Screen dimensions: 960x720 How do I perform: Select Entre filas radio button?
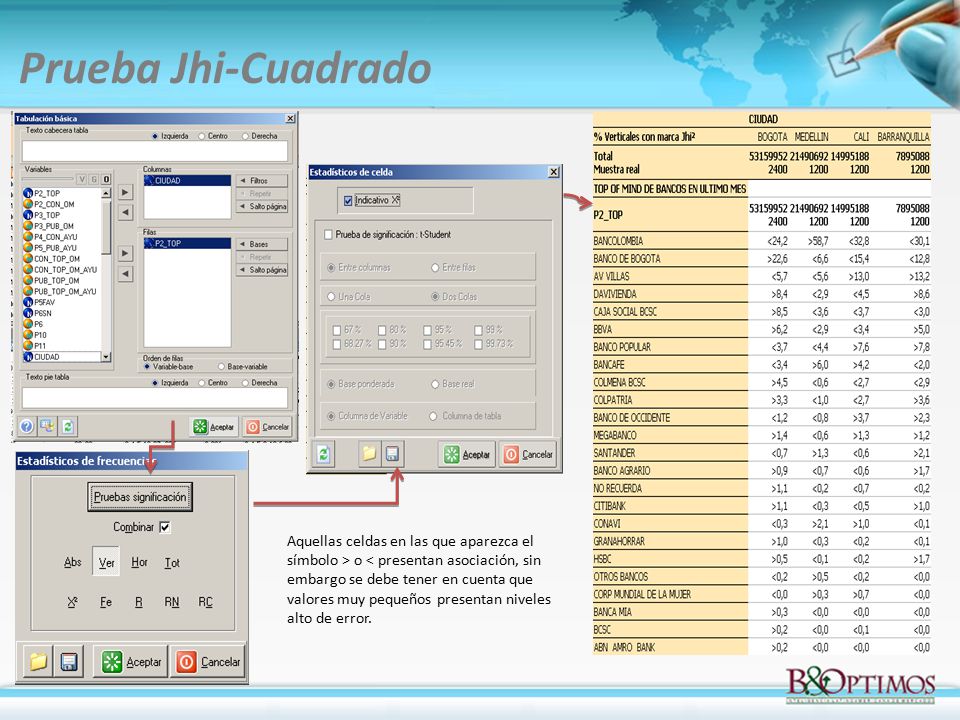click(x=435, y=268)
